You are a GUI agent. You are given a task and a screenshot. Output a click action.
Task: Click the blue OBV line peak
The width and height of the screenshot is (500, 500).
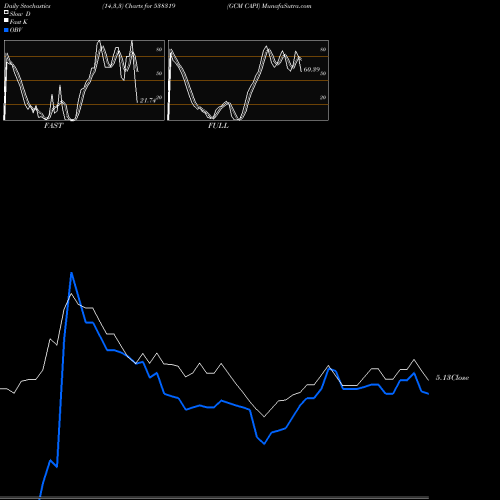71,273
